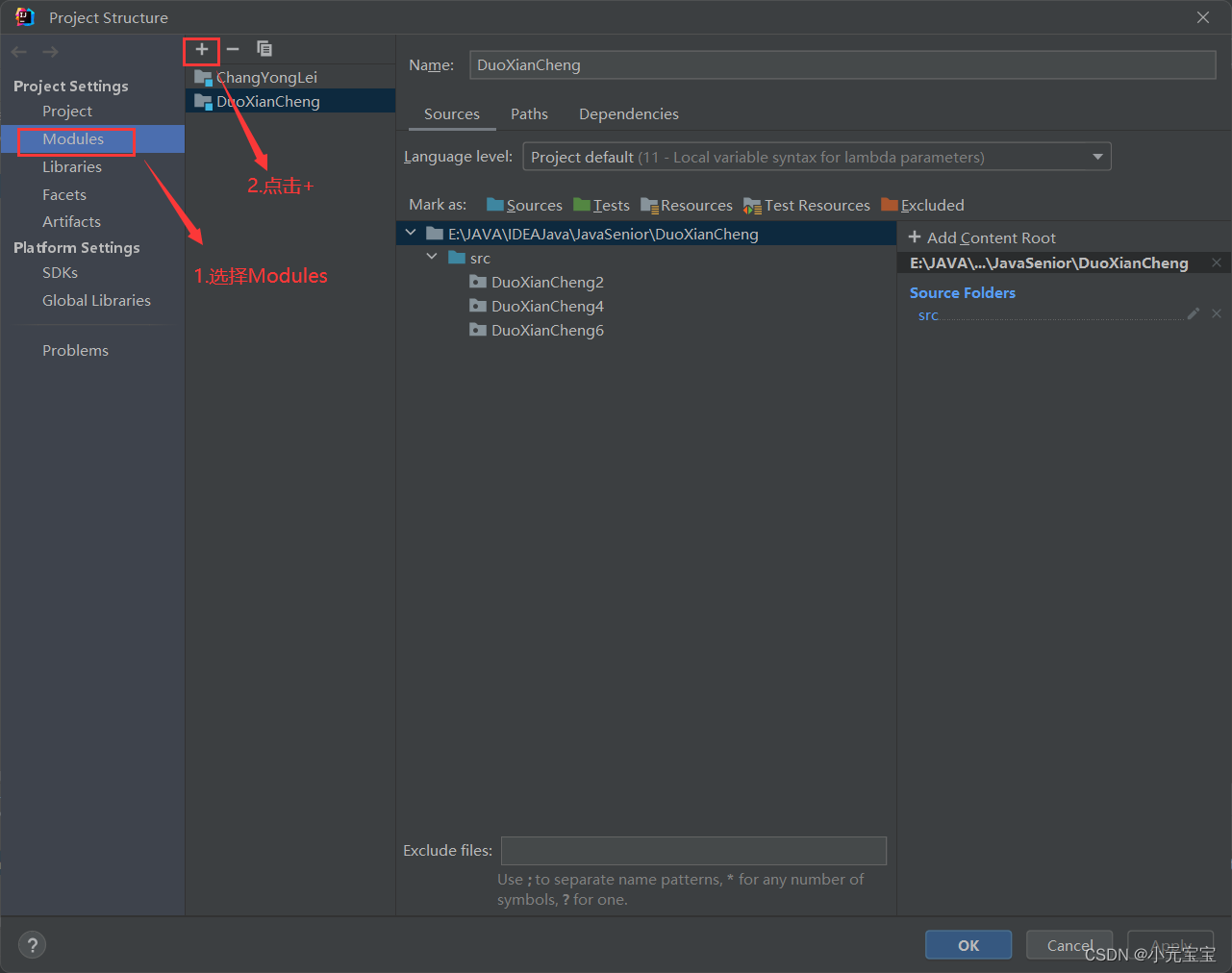Remove content root DuoXianCheng with X

point(1217,262)
